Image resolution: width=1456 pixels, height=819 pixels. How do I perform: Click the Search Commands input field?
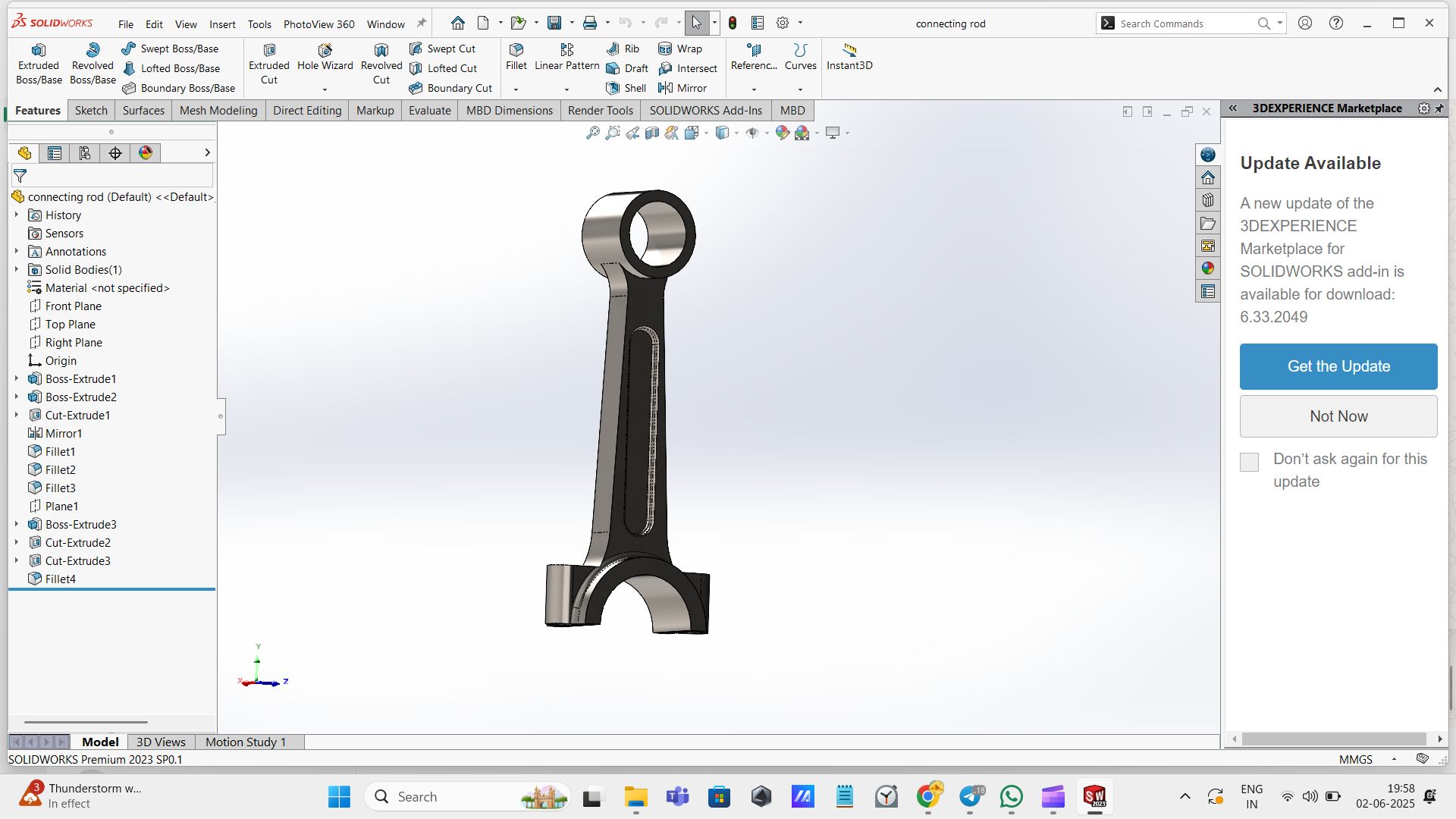pos(1183,24)
